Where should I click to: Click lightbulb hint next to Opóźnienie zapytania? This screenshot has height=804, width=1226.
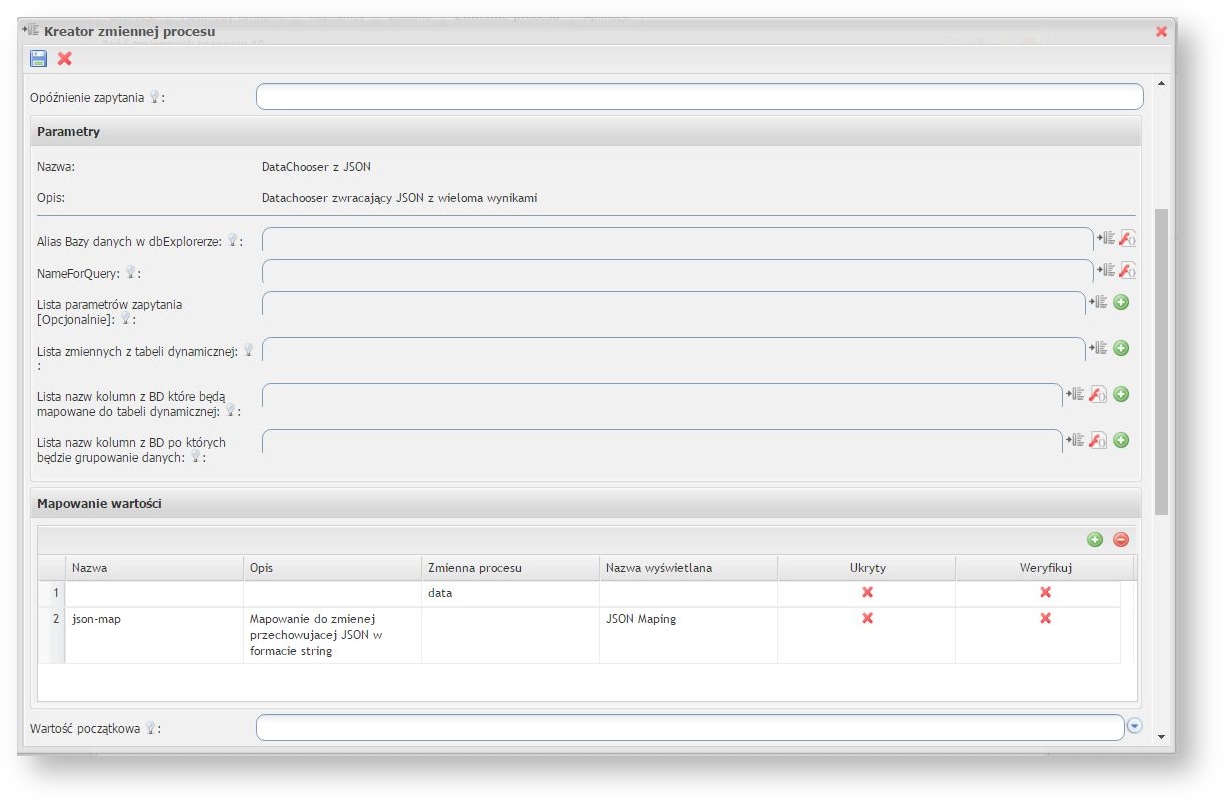pos(155,97)
